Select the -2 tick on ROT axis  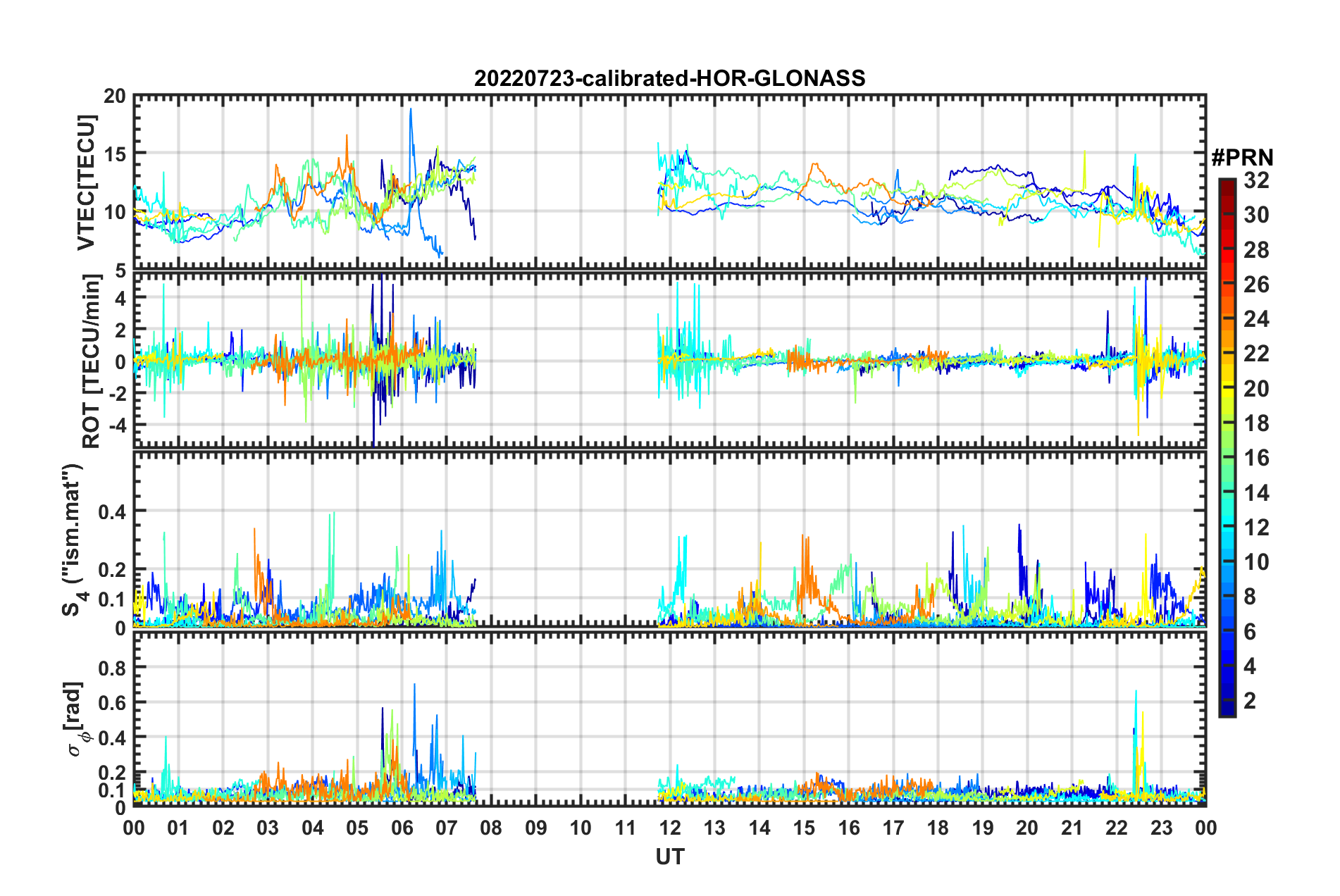[x=118, y=394]
